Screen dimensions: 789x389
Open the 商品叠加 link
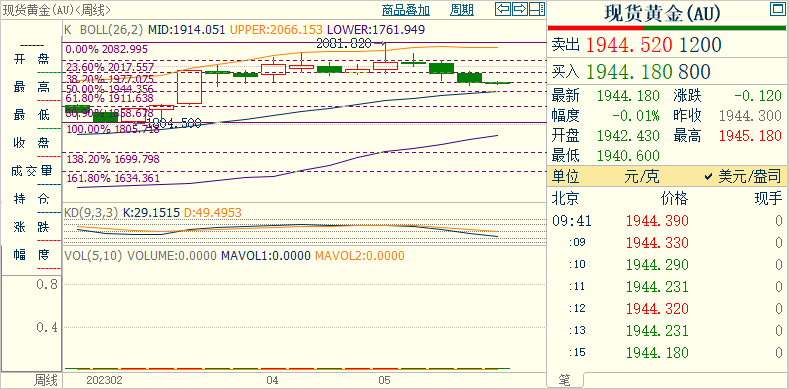click(406, 10)
